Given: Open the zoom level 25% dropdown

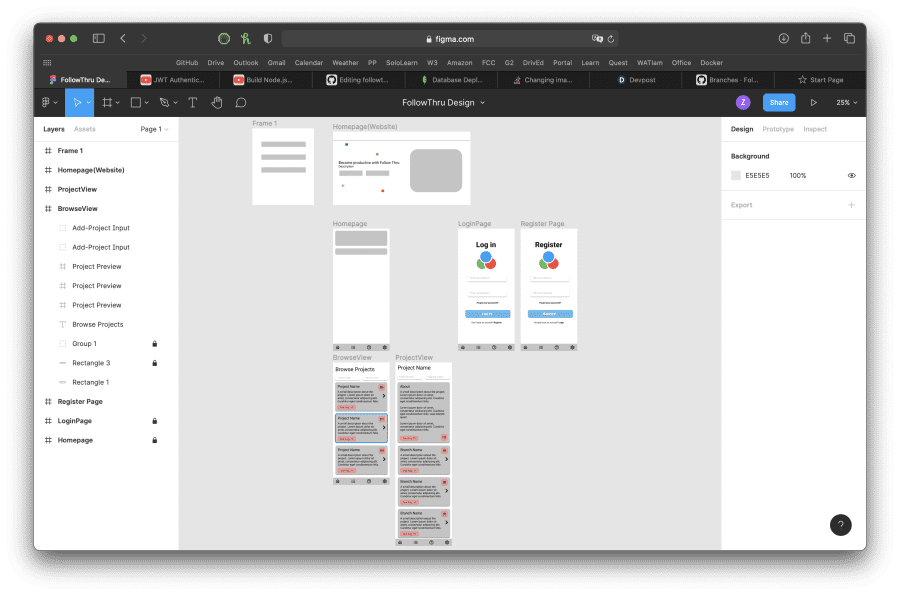Looking at the screenshot, I should pyautogui.click(x=847, y=103).
